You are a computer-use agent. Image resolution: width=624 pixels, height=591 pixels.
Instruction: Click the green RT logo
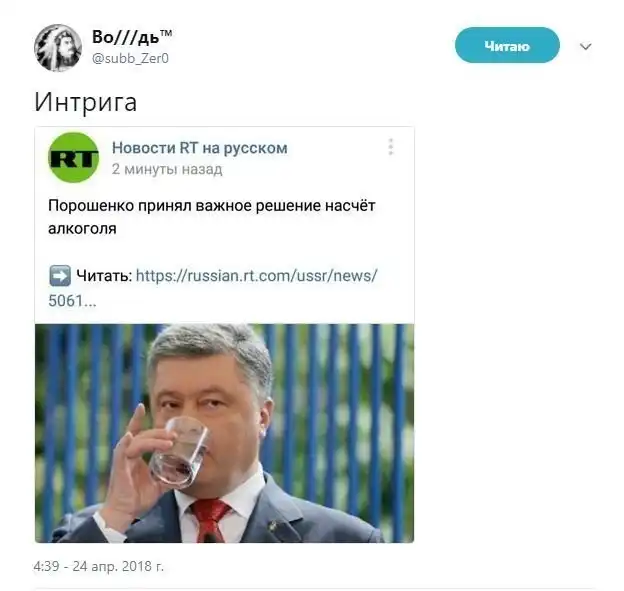pos(73,158)
